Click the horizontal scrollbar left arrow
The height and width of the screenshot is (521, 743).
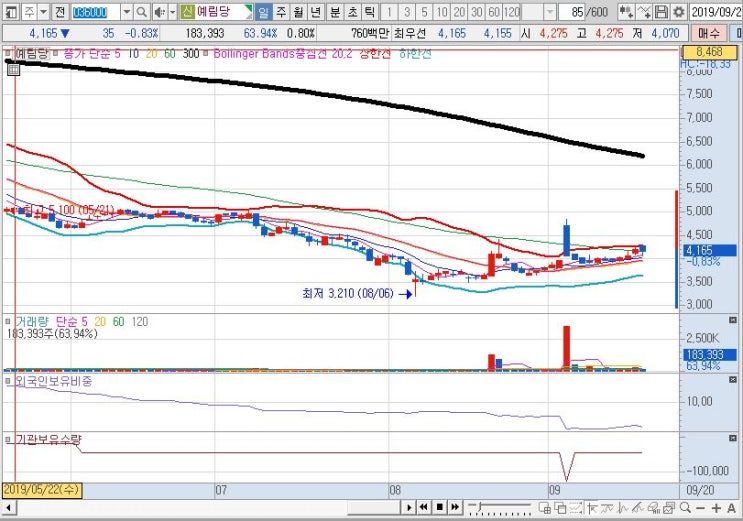(8, 508)
